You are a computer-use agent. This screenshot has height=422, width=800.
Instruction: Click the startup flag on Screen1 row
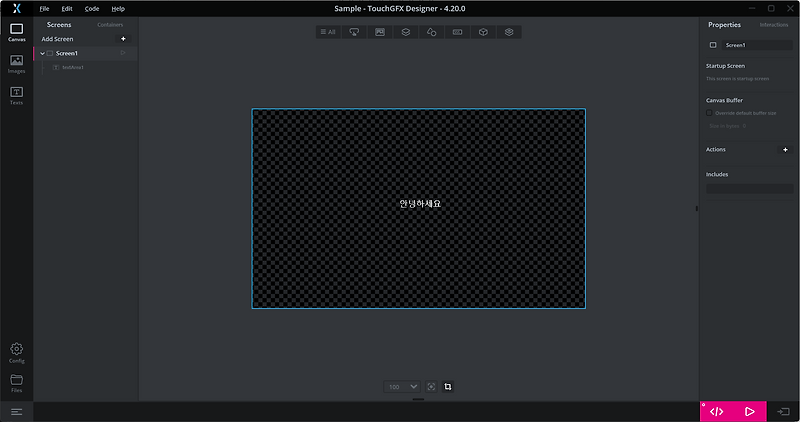point(123,53)
